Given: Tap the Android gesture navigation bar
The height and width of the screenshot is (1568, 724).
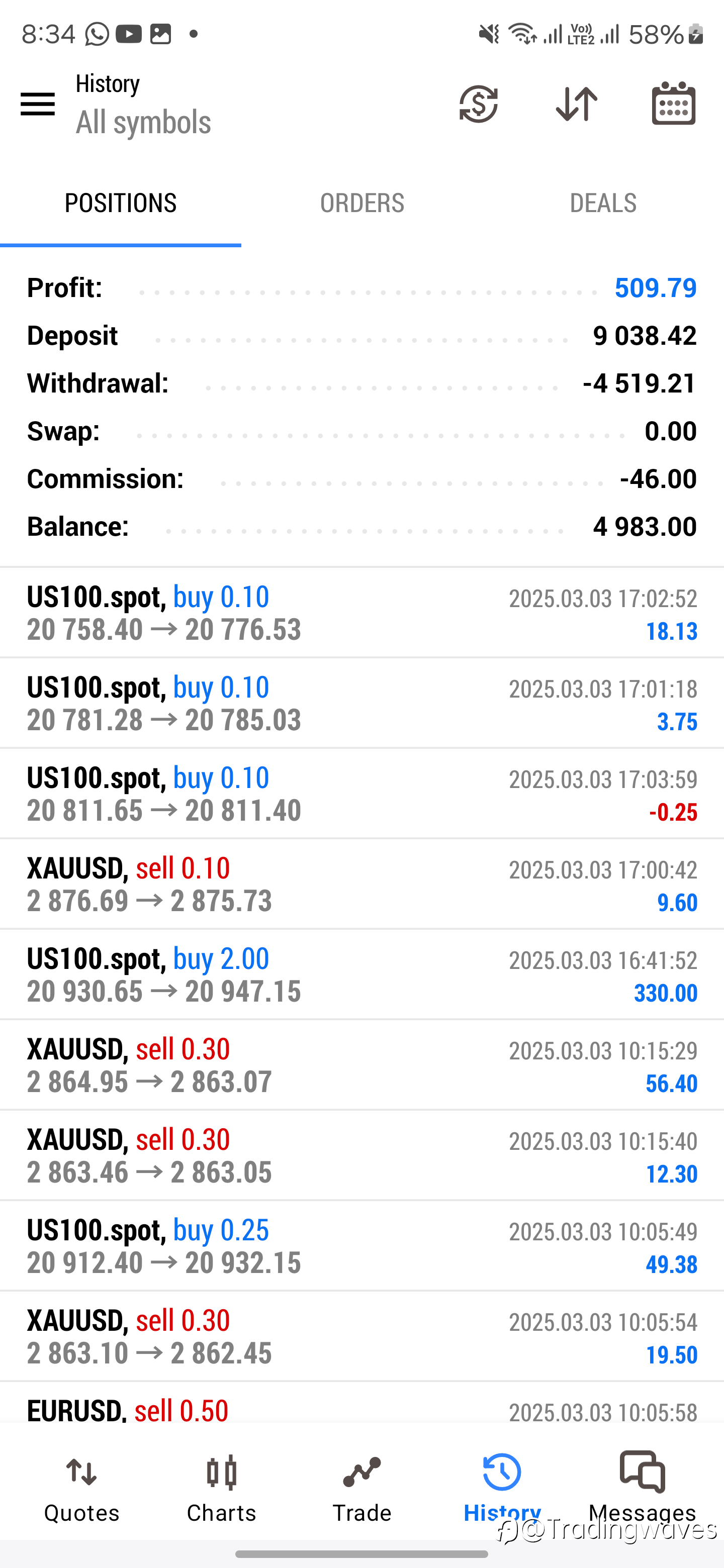Looking at the screenshot, I should point(361,1554).
